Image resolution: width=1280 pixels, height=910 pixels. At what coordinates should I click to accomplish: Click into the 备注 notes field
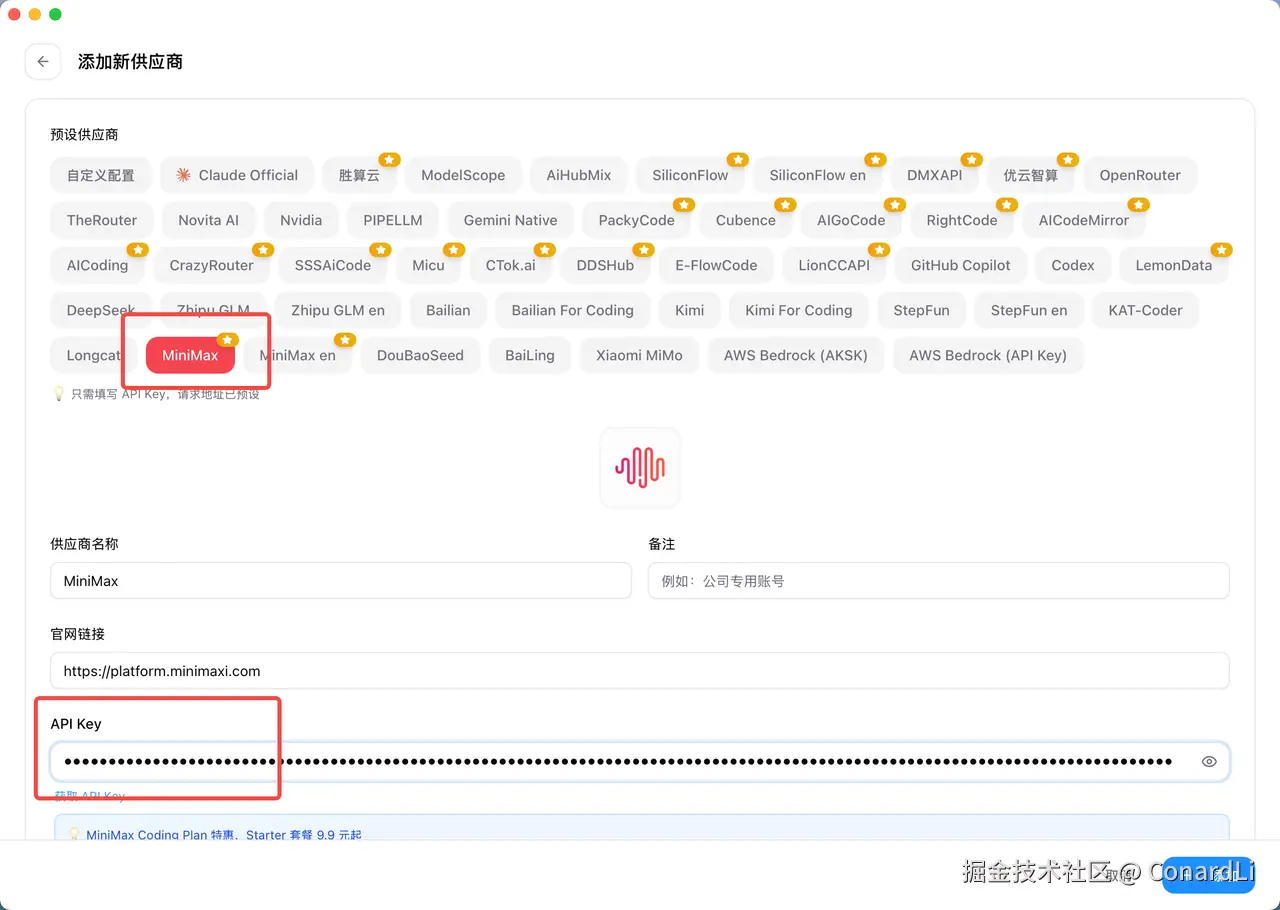tap(939, 581)
